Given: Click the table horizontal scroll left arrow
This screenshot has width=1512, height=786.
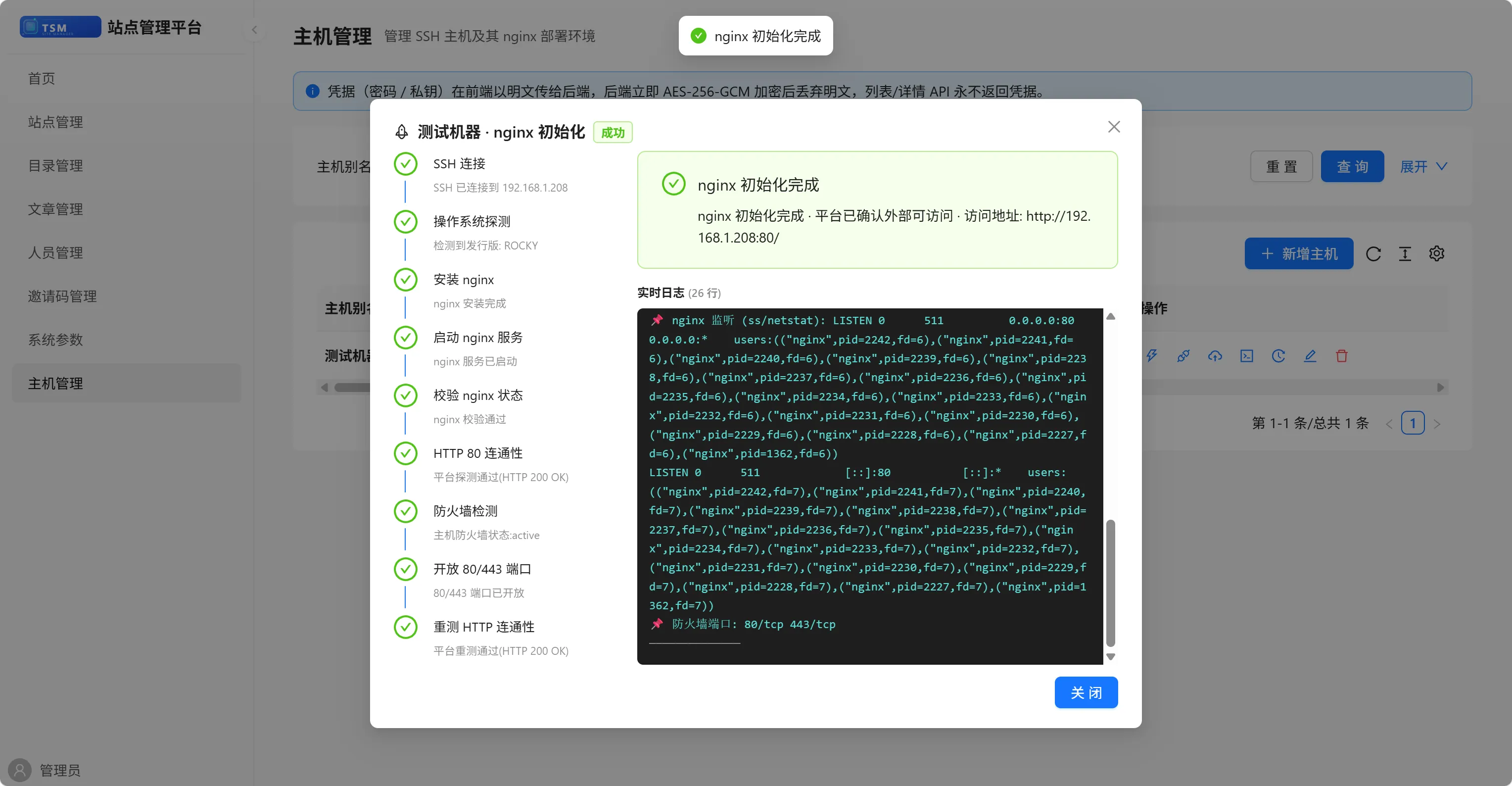Looking at the screenshot, I should pyautogui.click(x=325, y=388).
